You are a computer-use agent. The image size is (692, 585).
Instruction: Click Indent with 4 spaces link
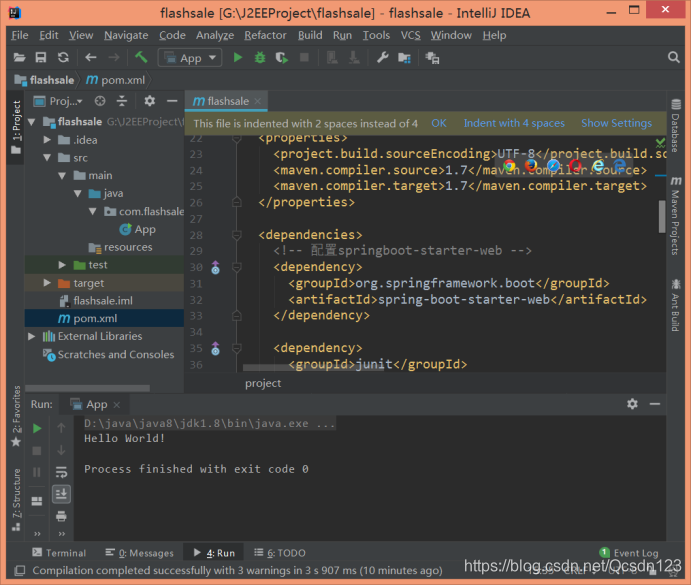[x=514, y=123]
